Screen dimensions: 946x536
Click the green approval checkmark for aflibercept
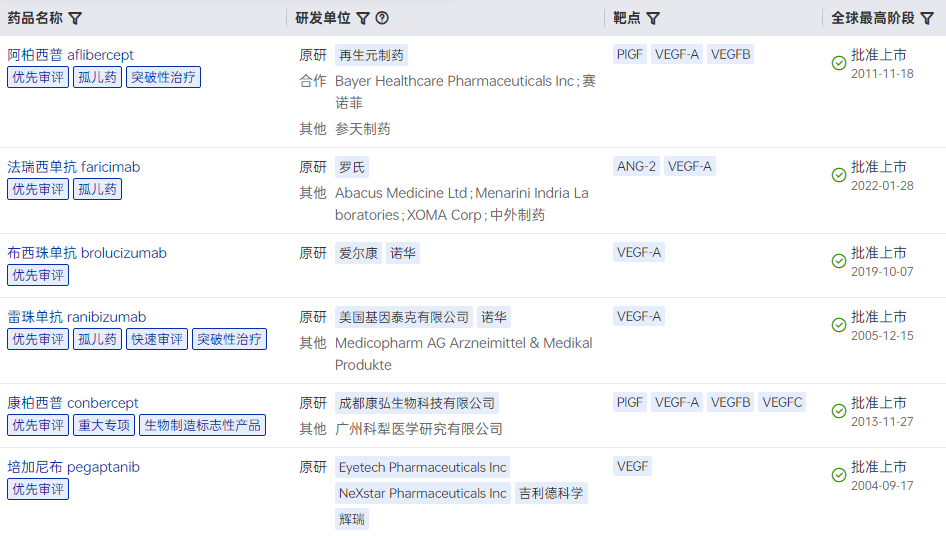pyautogui.click(x=839, y=63)
